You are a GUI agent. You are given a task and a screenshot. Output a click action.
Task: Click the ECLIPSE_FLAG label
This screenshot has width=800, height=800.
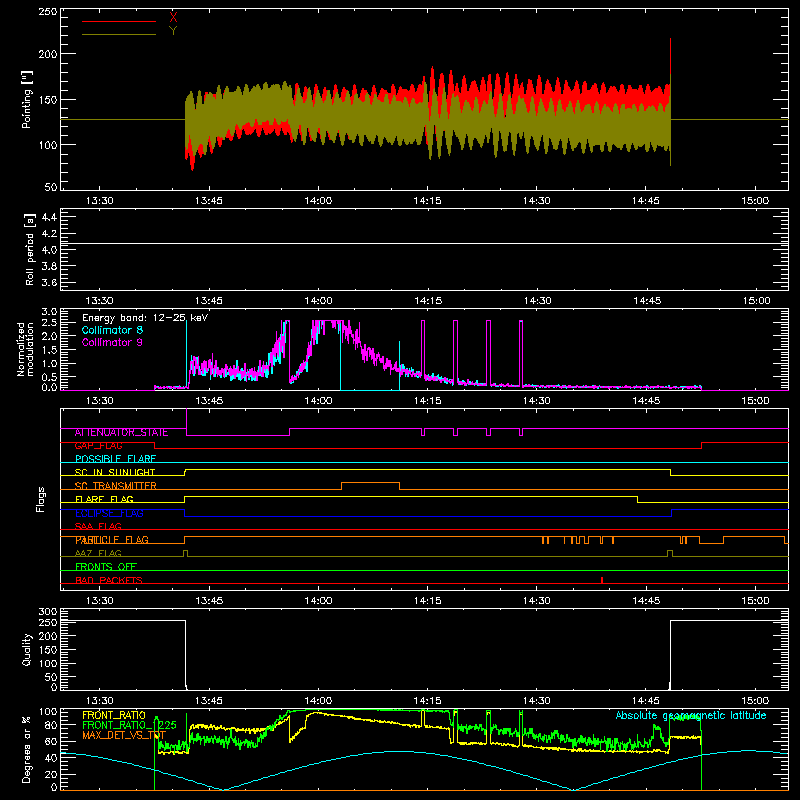point(109,513)
